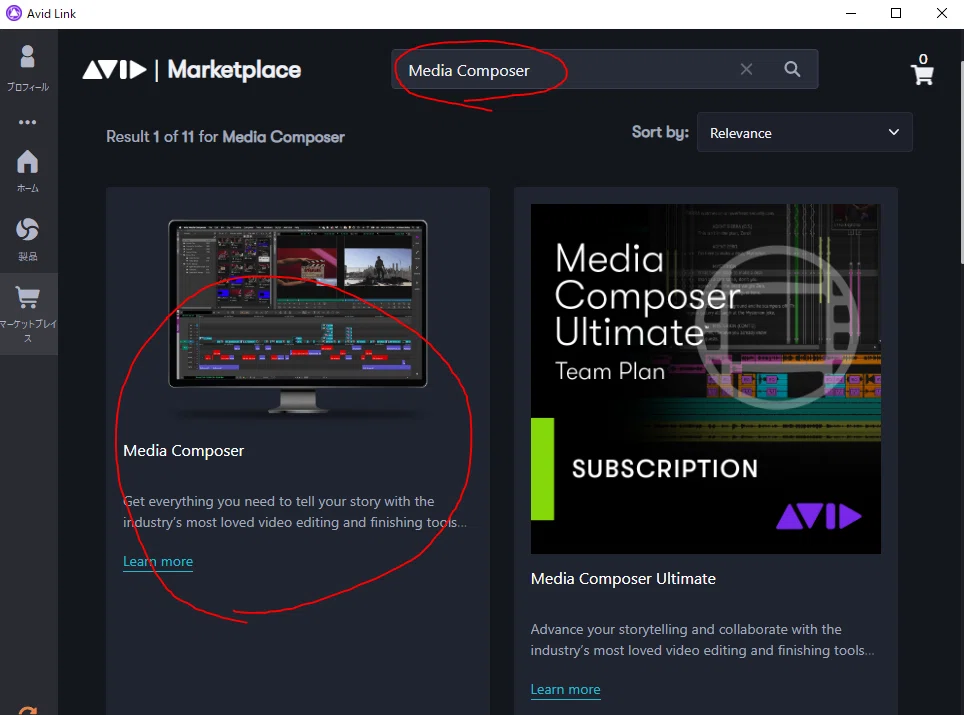Screen dimensions: 964x715
Task: Minimize the Avid Link window
Action: coord(851,13)
